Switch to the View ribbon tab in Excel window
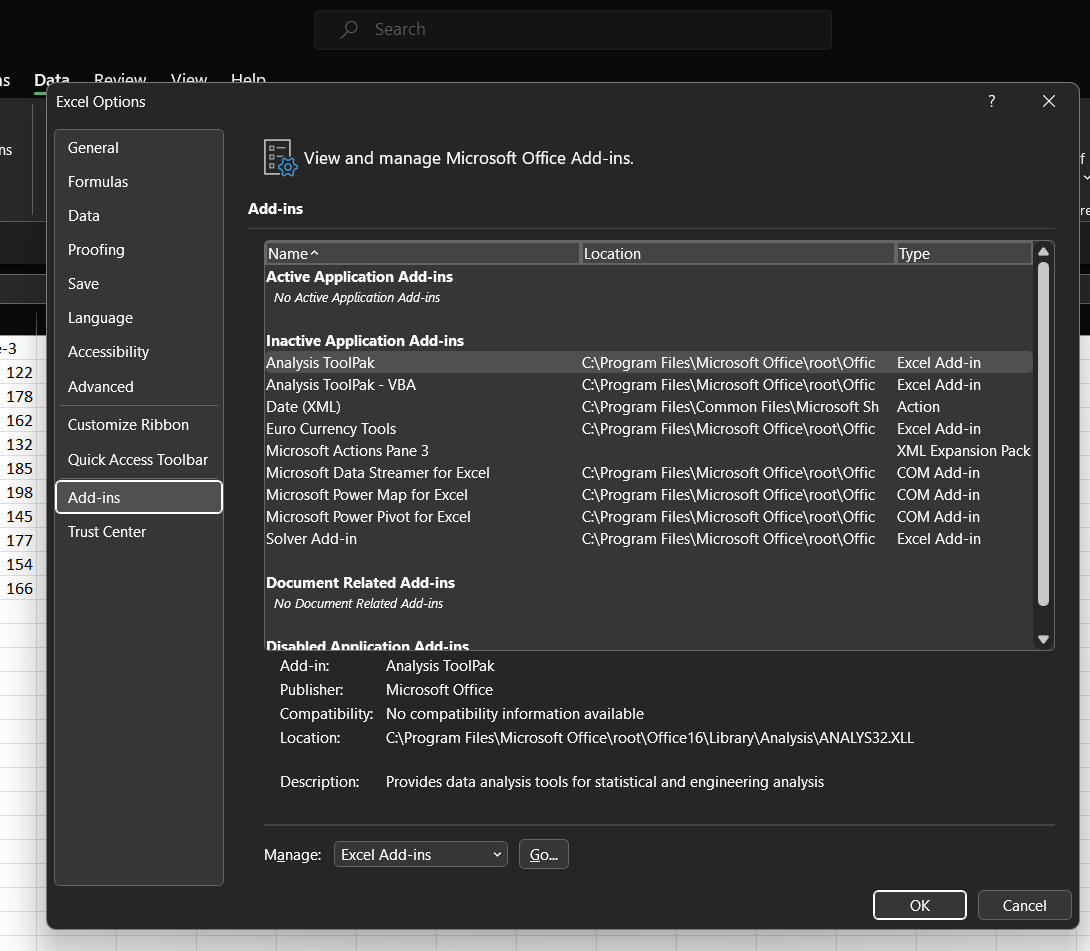Screen dimensions: 1090x951 click(189, 80)
